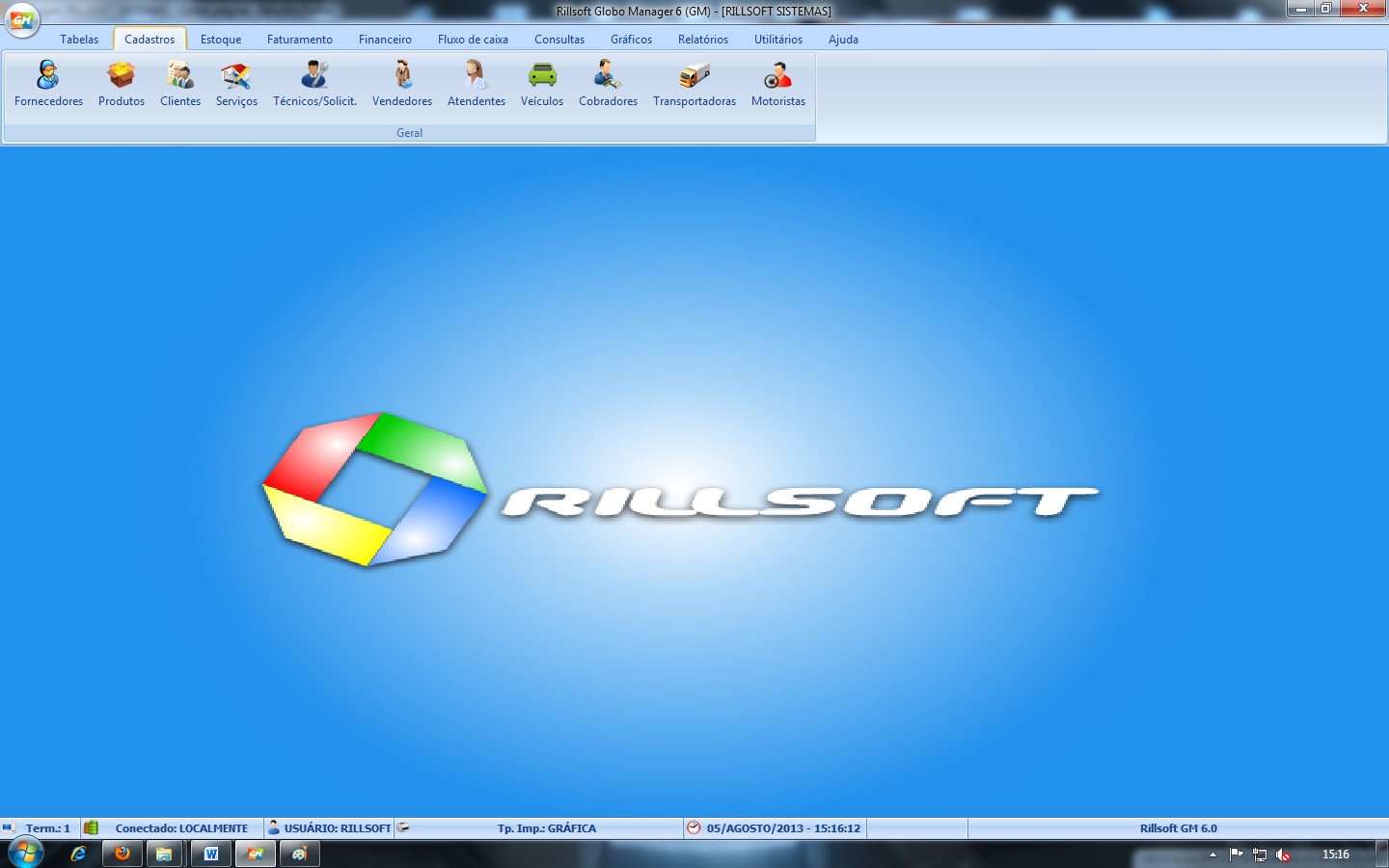Click the clock icon in the status bar
Screen dimensions: 1389x868
pyautogui.click(x=695, y=827)
